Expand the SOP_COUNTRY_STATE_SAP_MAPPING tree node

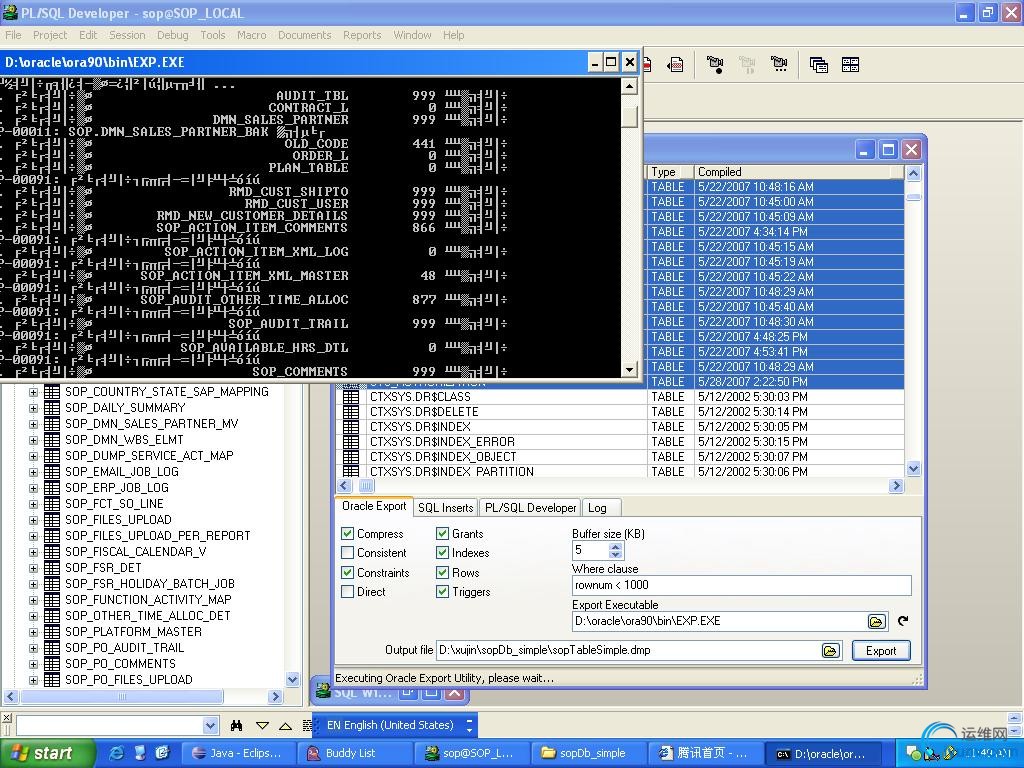coord(33,392)
